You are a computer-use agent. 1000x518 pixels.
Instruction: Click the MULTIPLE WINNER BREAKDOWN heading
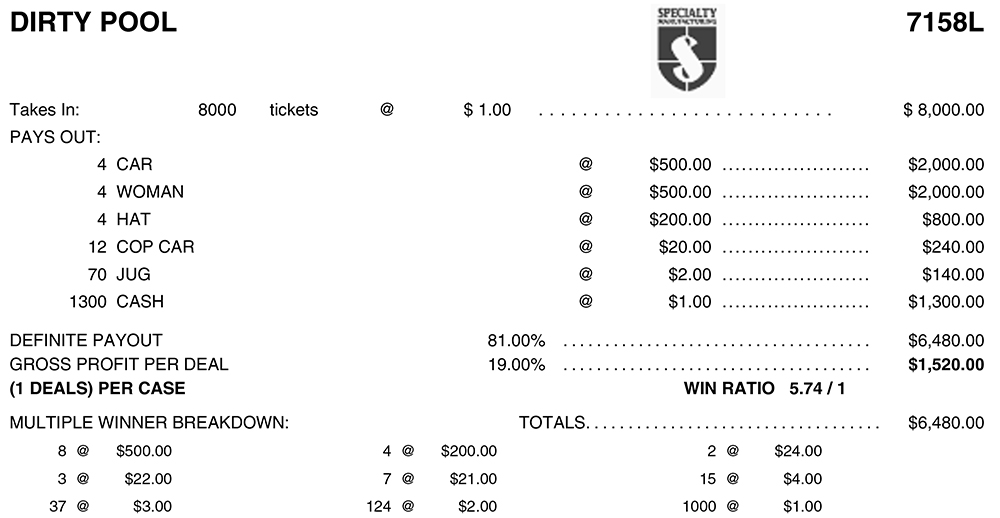click(149, 423)
